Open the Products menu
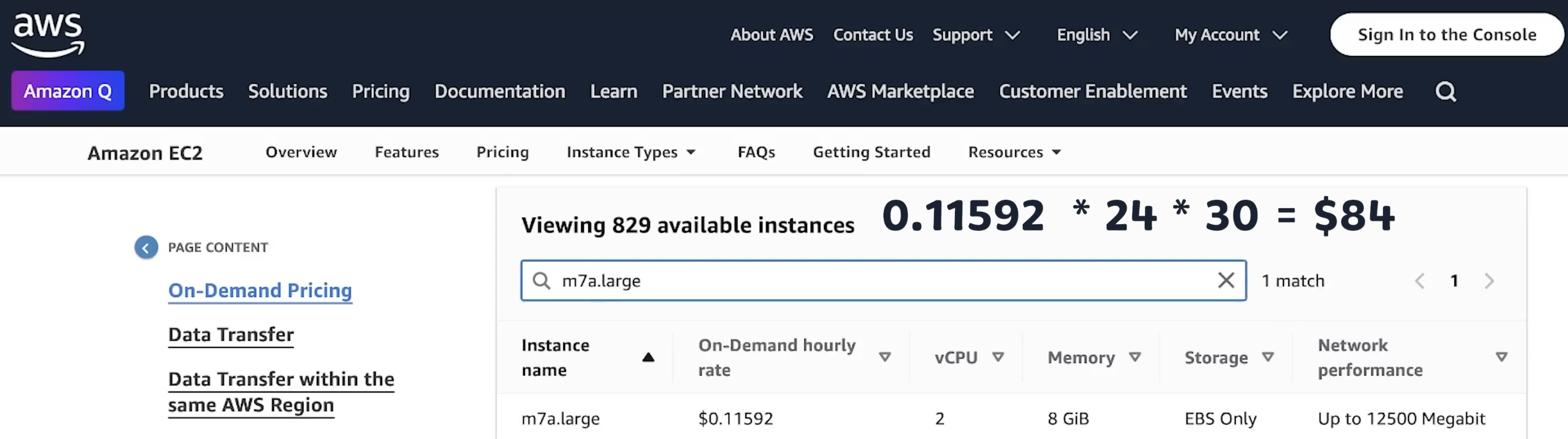This screenshot has height=439, width=1568. [186, 92]
